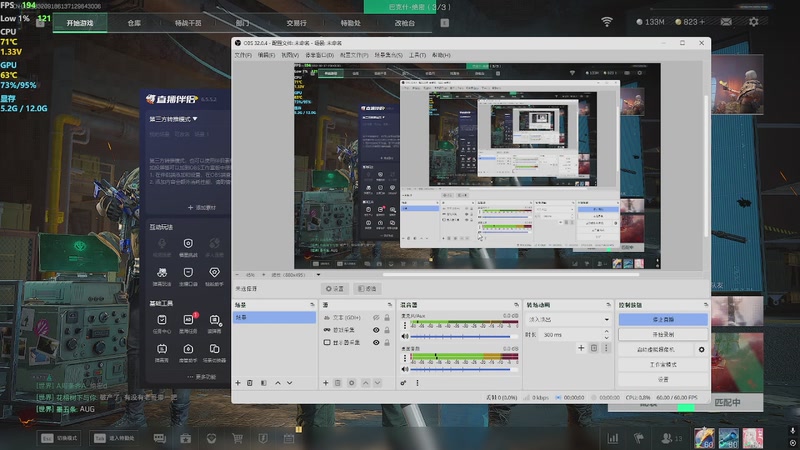
Task: Open options dots for second desktop audio track
Action: (405, 358)
